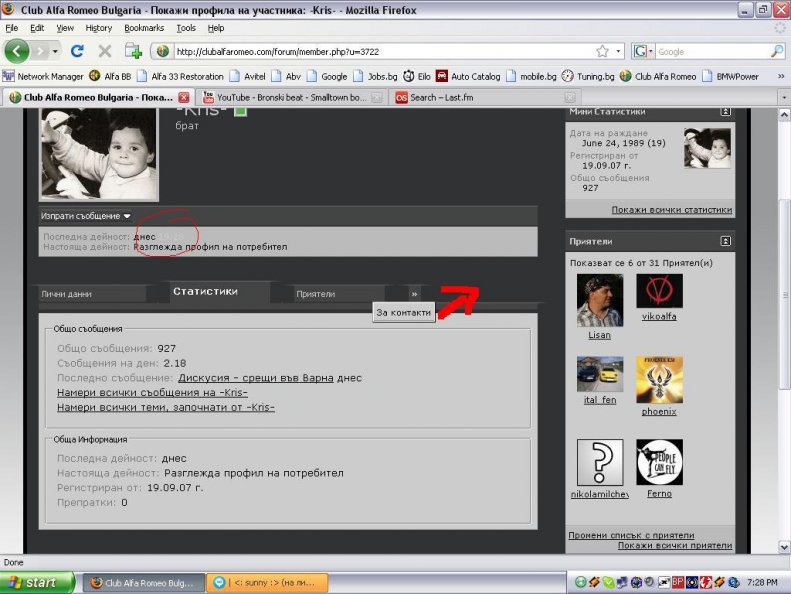
Task: Click Покажи всички статистики link
Action: click(x=671, y=210)
